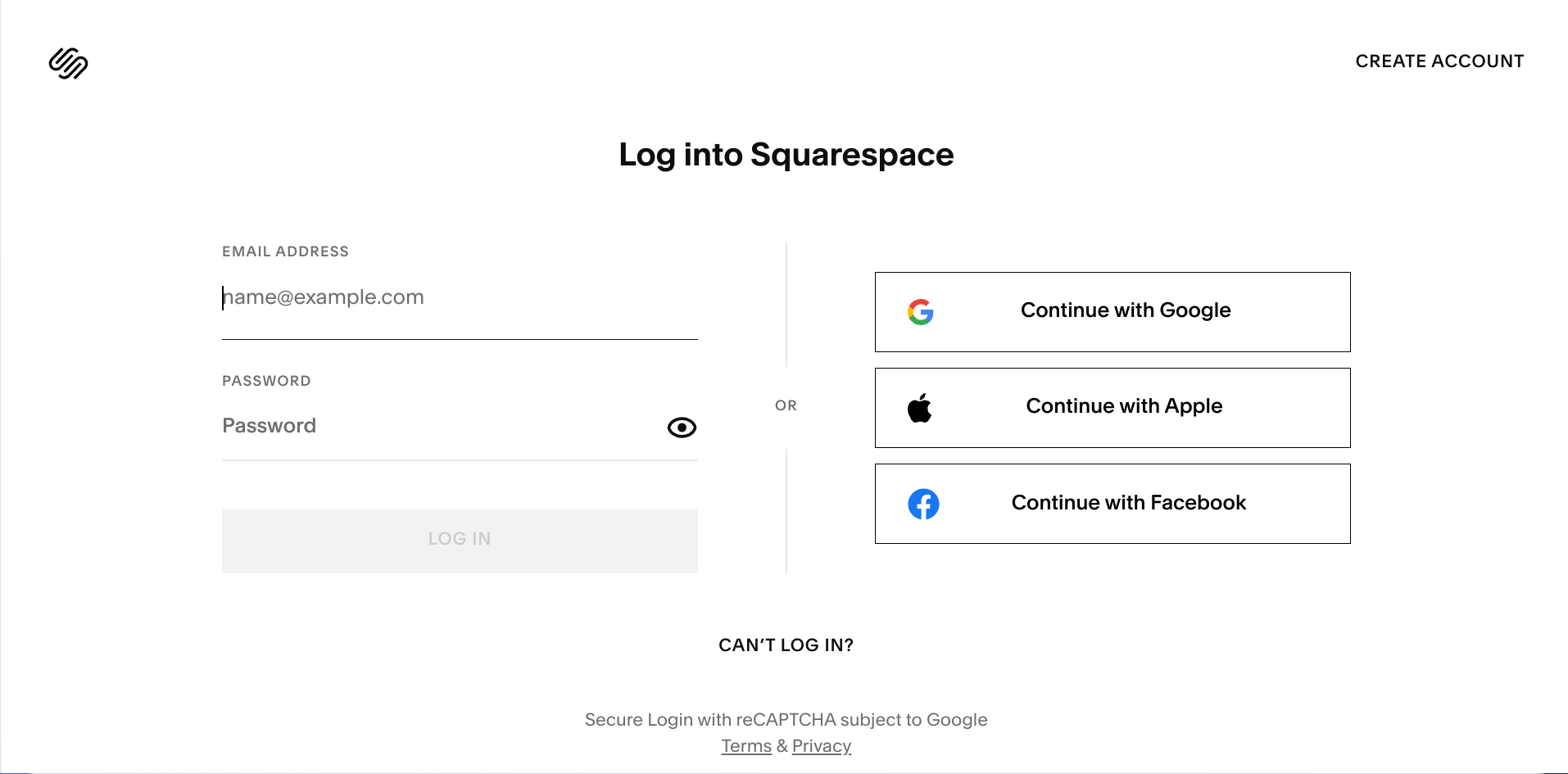Click the EMAIL ADDRESS label

(x=285, y=251)
